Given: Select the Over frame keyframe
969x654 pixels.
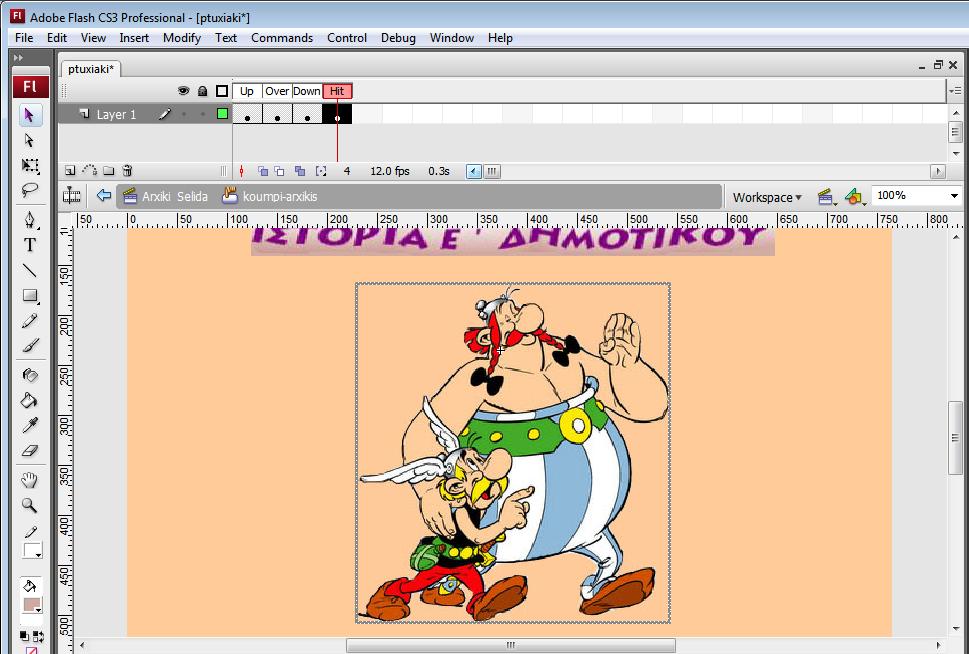Looking at the screenshot, I should tap(277, 114).
